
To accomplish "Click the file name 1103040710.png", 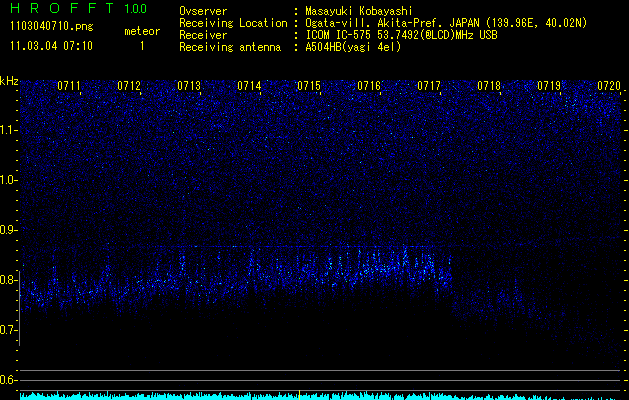I will click(x=52, y=27).
